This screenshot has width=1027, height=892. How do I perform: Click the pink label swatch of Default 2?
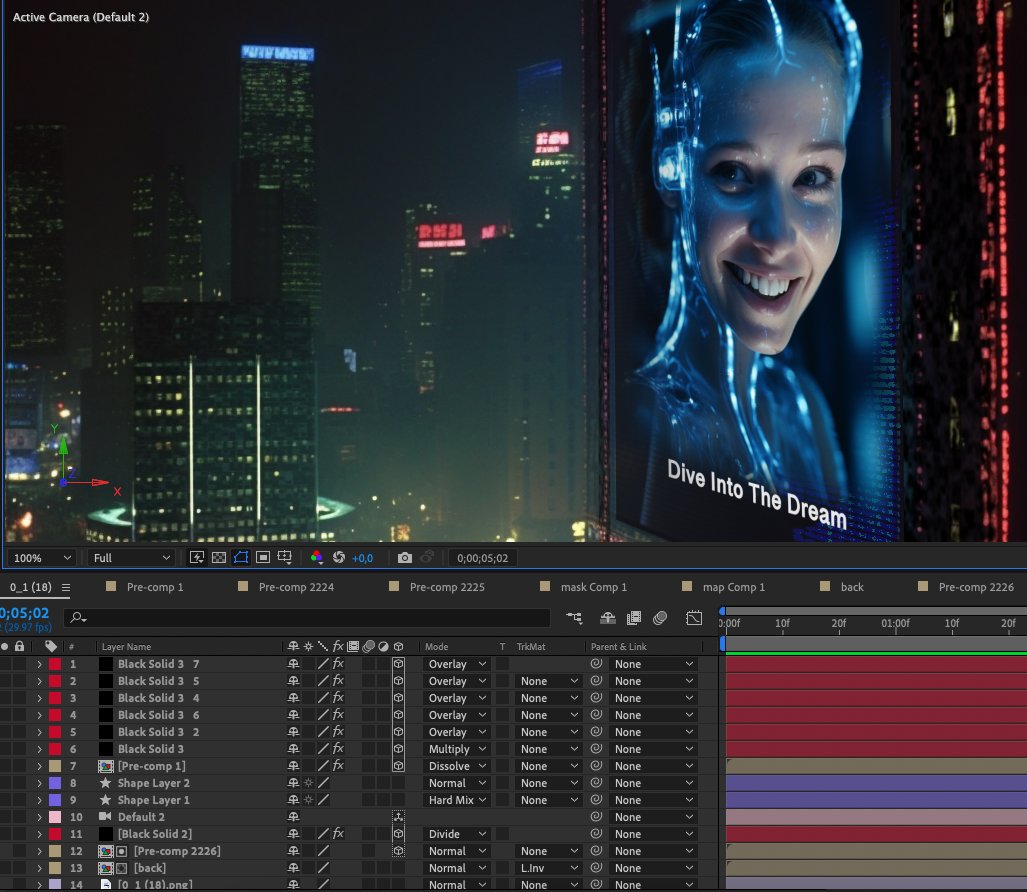click(x=55, y=817)
